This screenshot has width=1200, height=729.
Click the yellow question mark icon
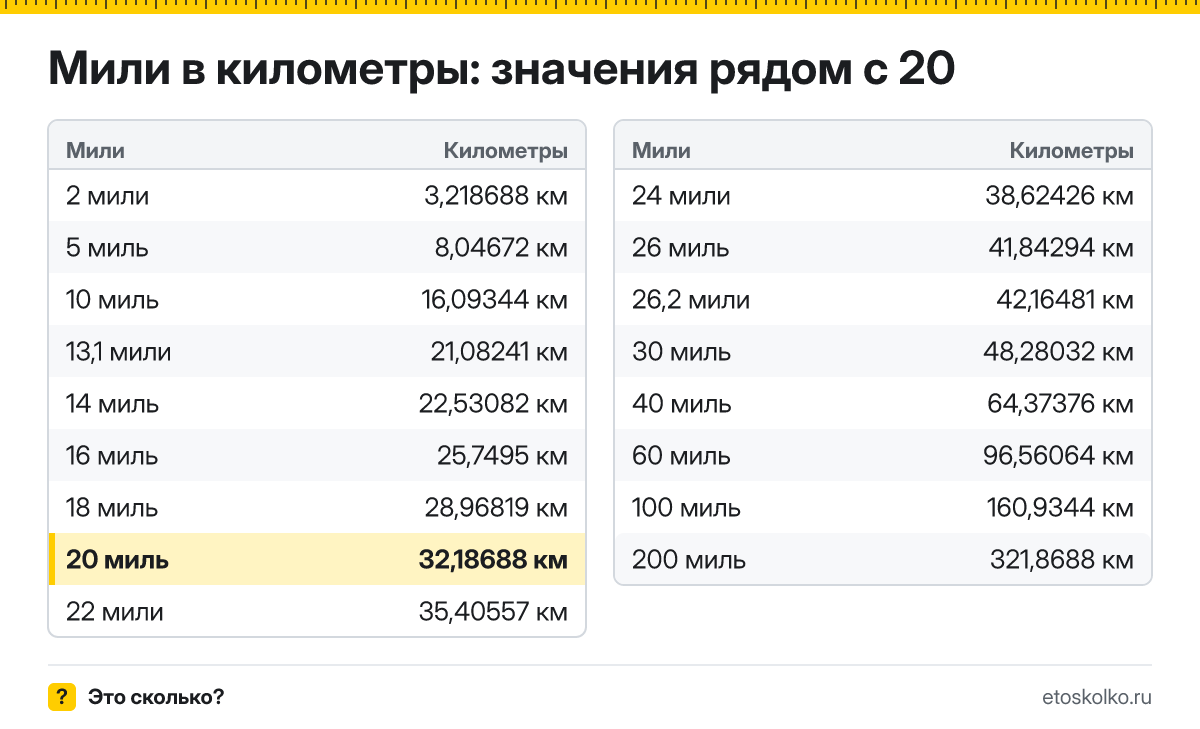coord(62,697)
